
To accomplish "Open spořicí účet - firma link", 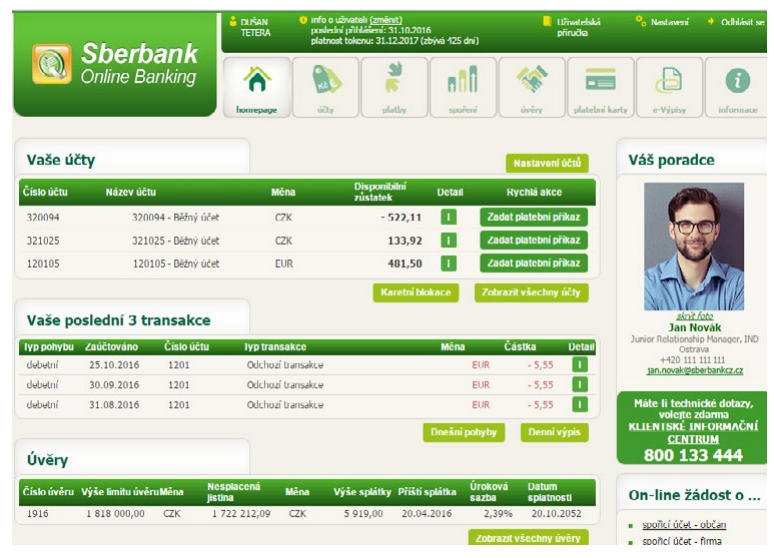I will [682, 541].
